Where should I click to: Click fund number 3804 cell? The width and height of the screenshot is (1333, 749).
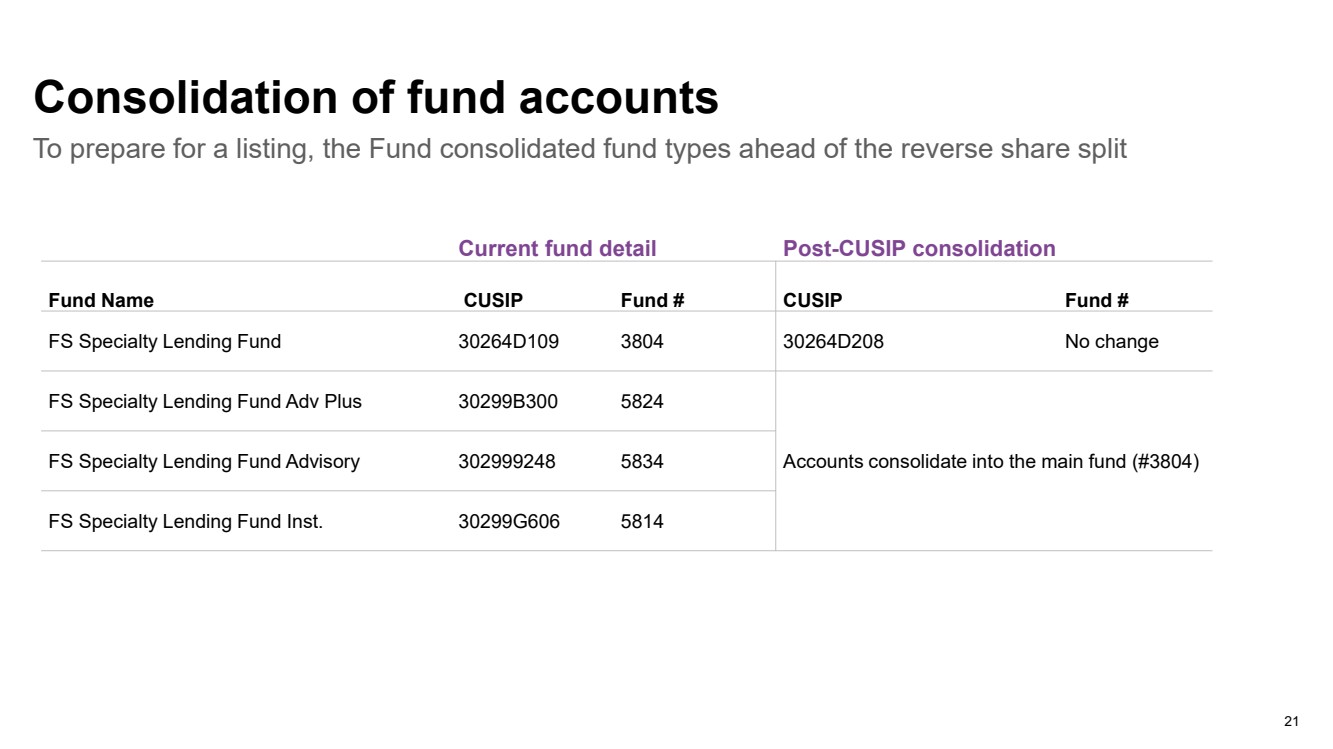click(x=642, y=342)
